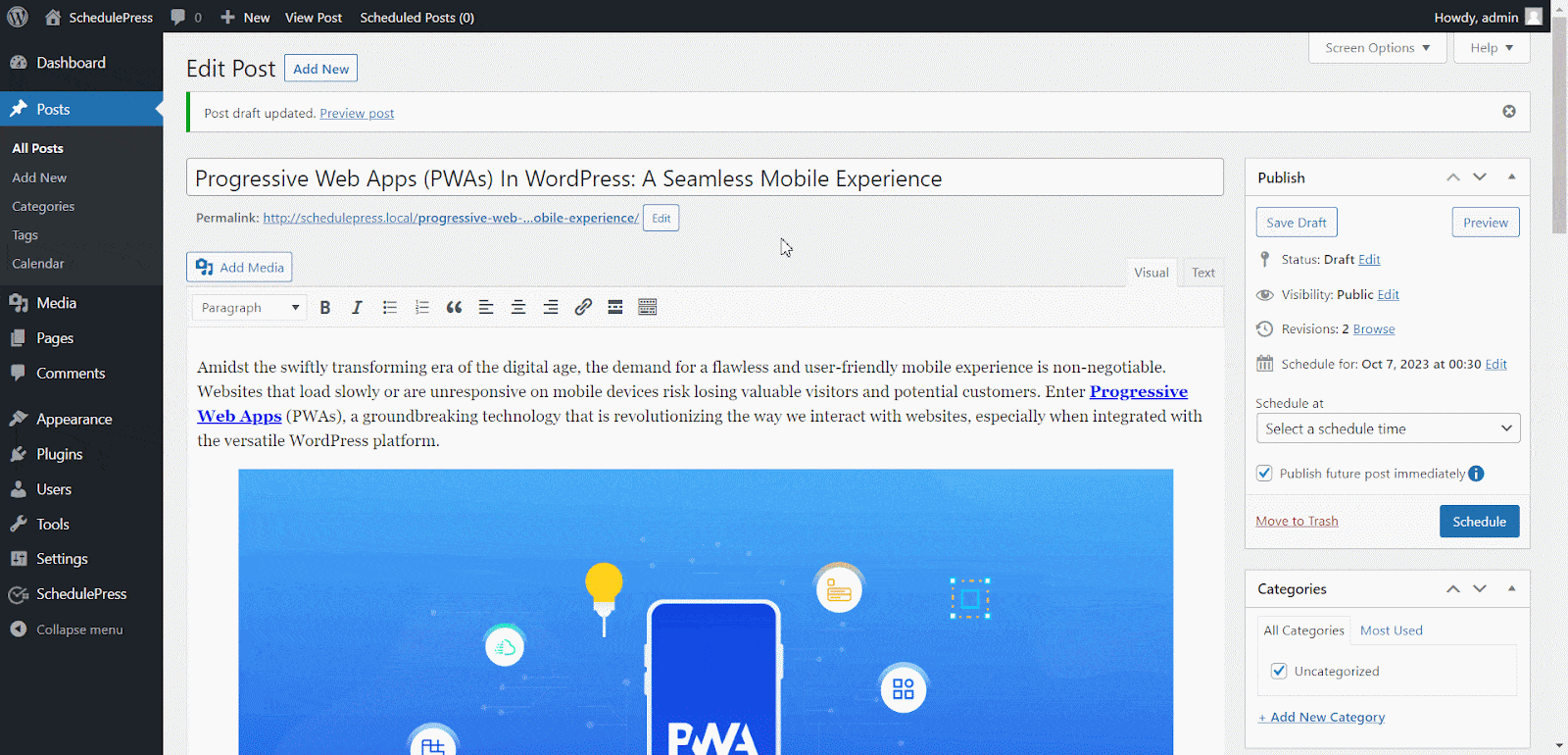Open Dashboard in the sidebar

[x=81, y=63]
